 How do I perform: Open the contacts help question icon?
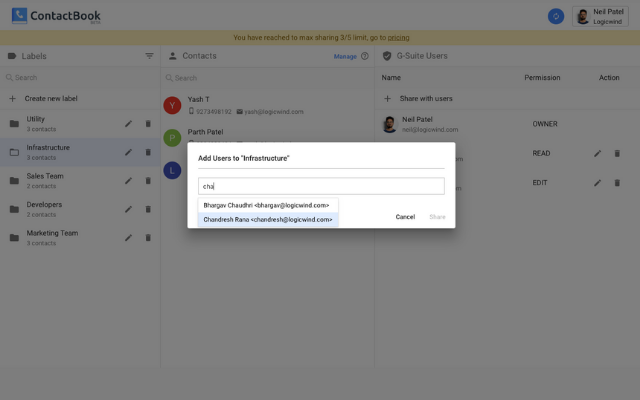point(364,56)
